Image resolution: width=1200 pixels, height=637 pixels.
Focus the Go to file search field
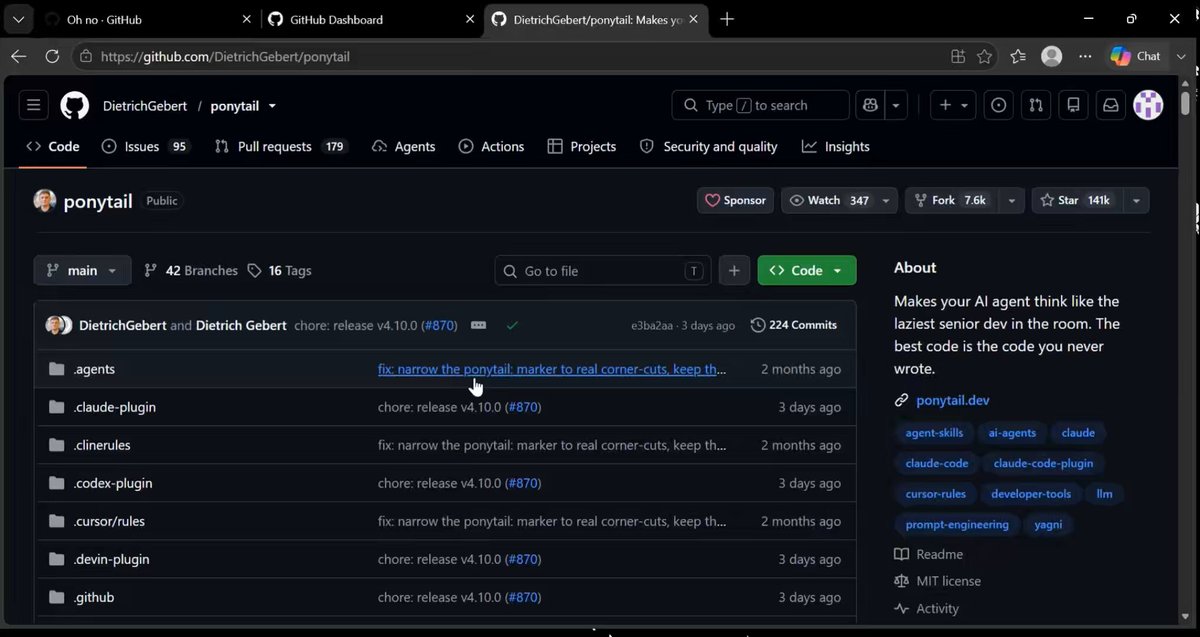[x=603, y=270]
